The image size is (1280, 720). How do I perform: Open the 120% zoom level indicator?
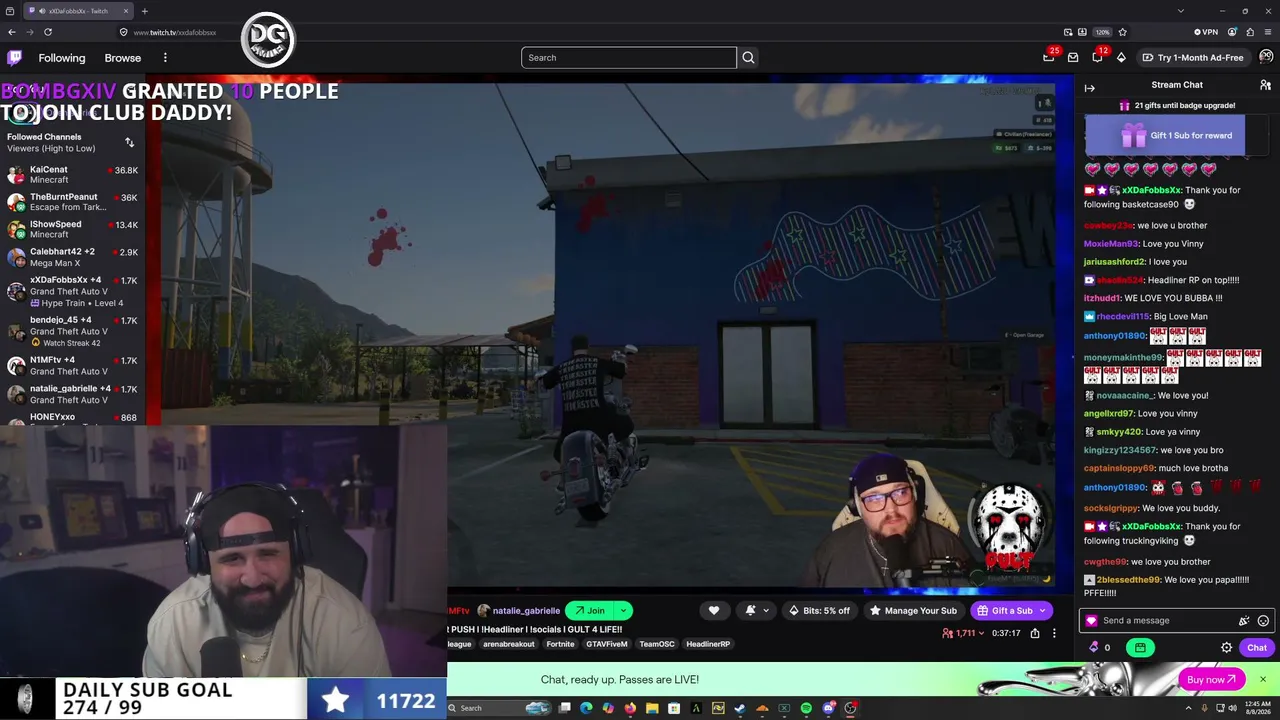point(1102,32)
